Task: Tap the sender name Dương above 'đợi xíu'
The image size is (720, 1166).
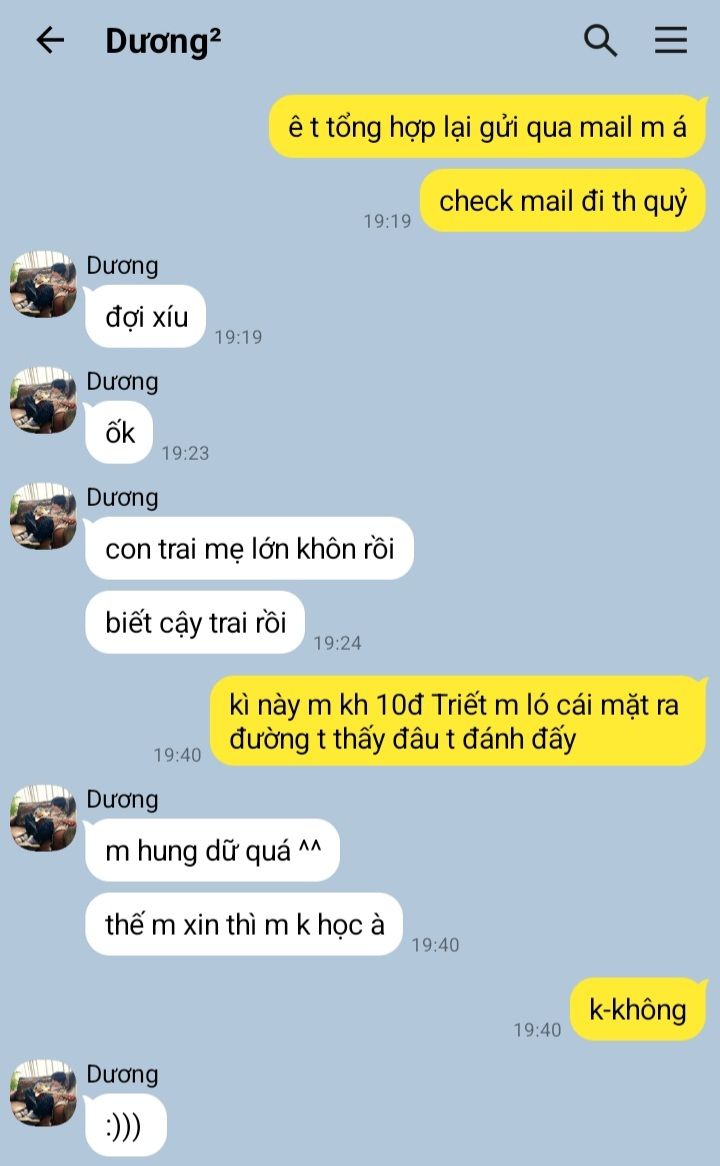Action: click(123, 265)
